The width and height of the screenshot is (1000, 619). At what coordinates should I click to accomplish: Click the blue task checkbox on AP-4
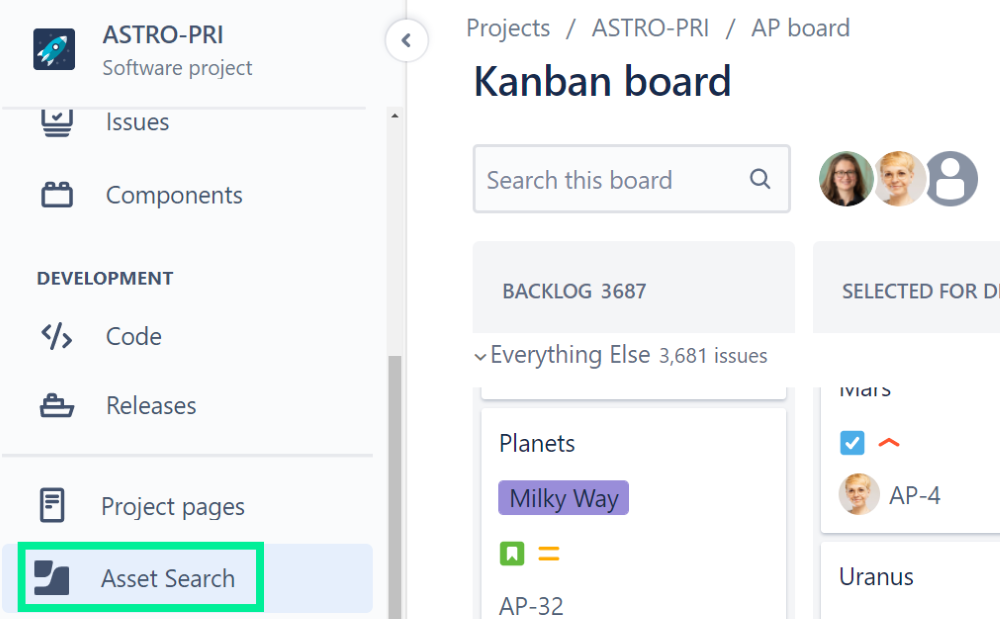852,441
